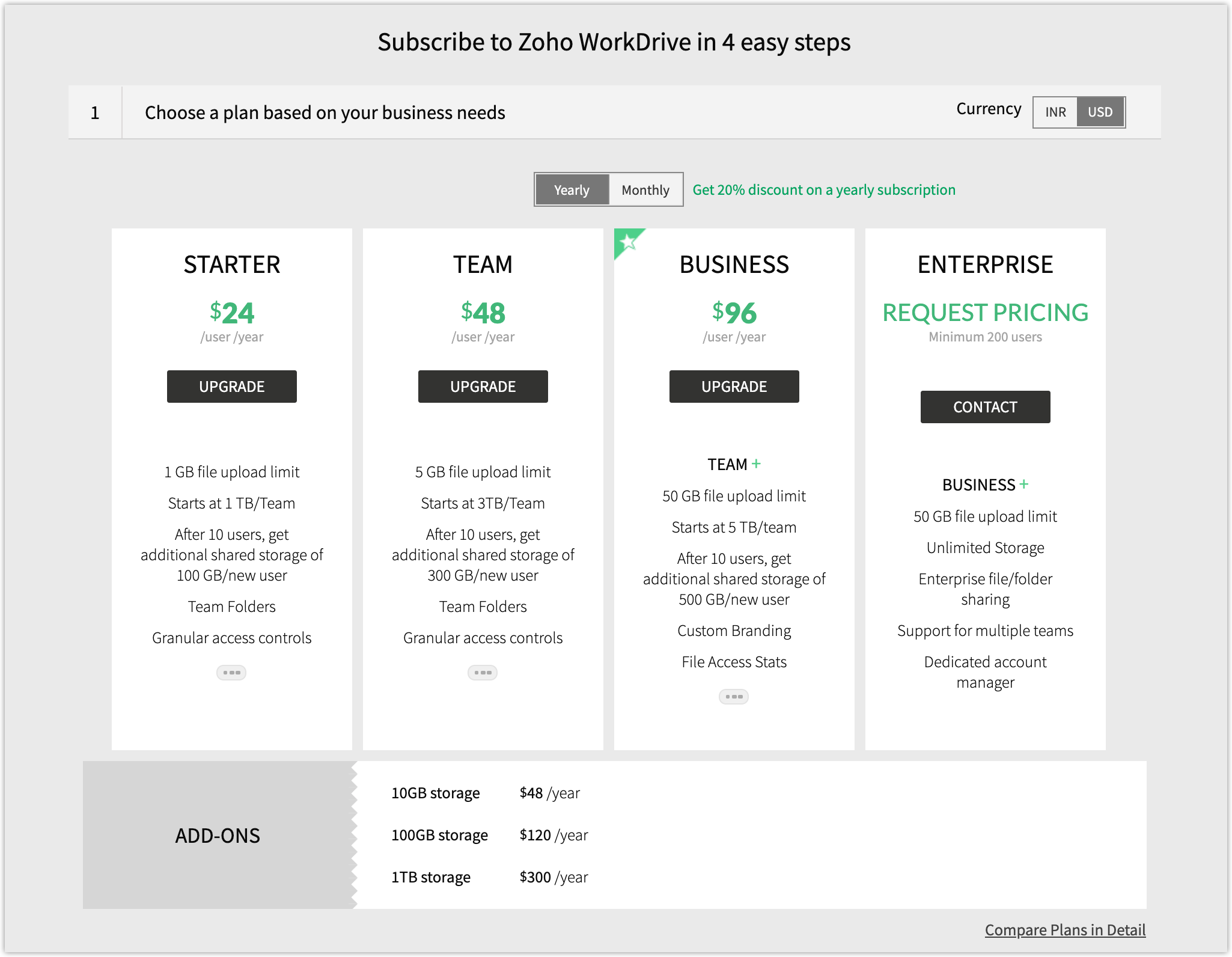Switch currency to INR
Screen dimensions: 1232x957
pos(1055,112)
